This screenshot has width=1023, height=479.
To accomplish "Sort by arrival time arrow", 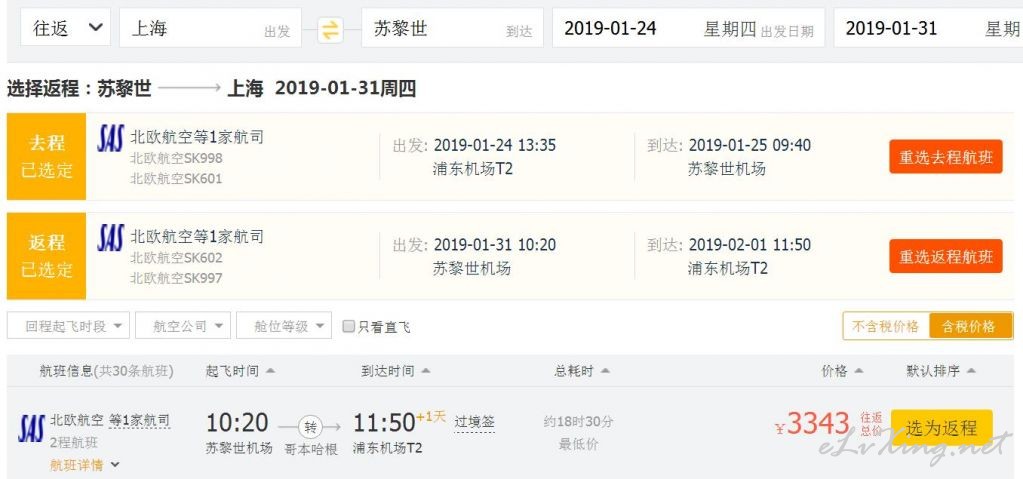I will click(x=425, y=371).
